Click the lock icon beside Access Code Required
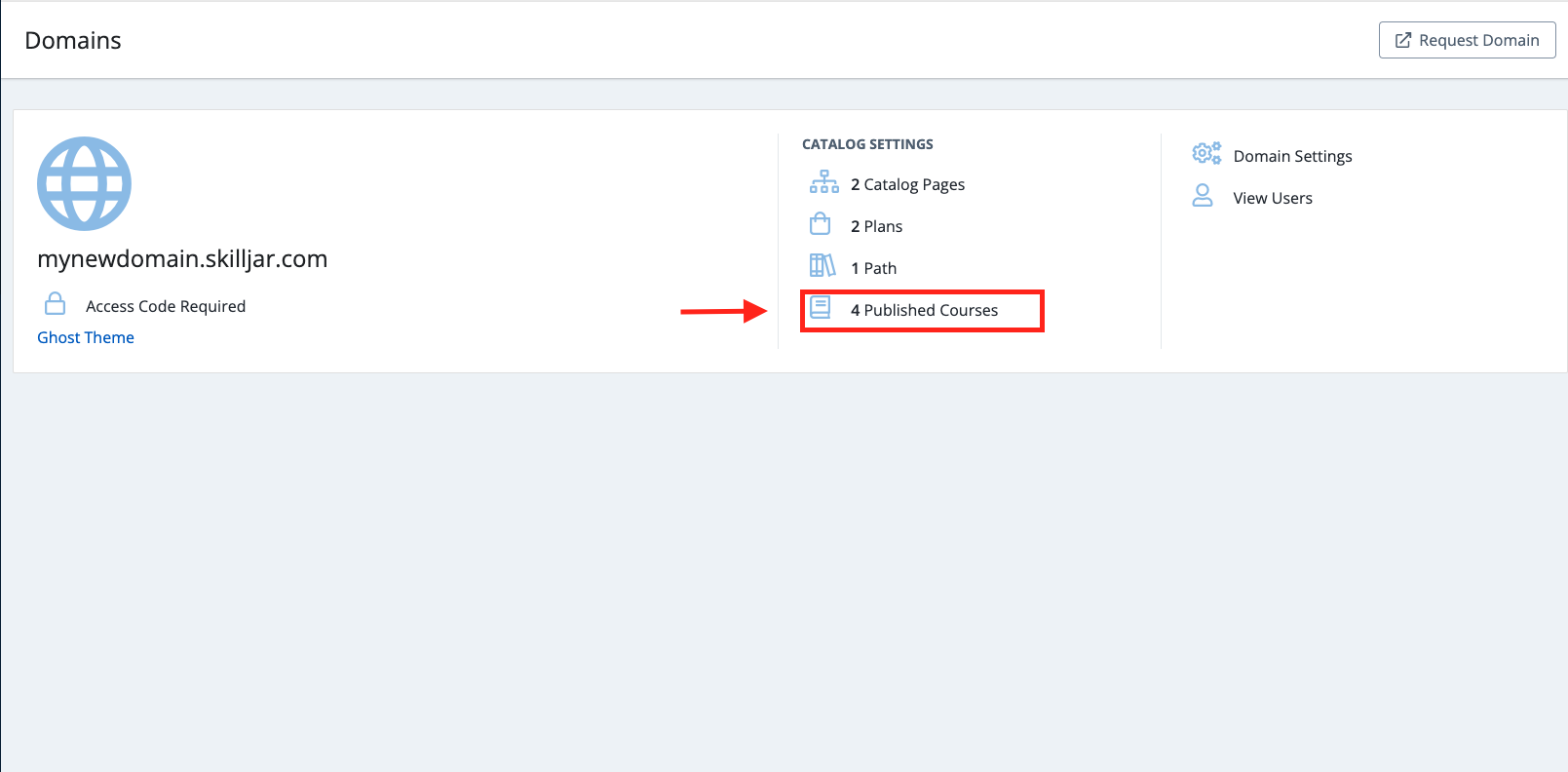 (x=56, y=304)
